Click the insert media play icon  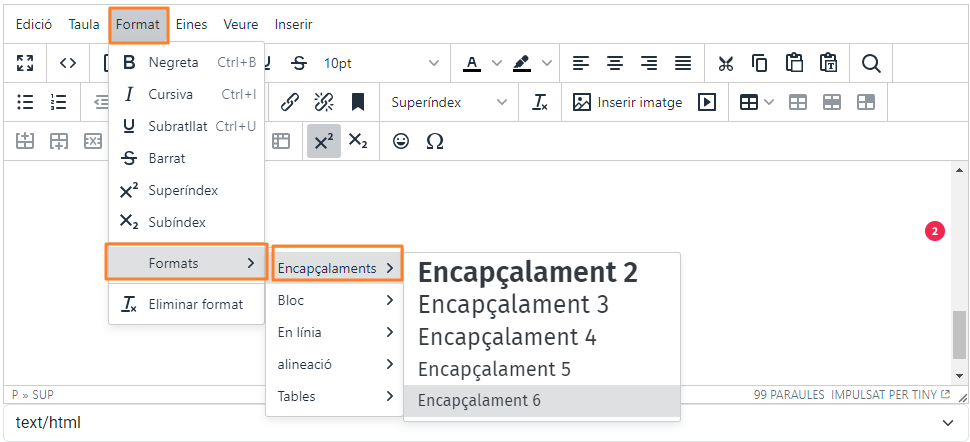[707, 102]
